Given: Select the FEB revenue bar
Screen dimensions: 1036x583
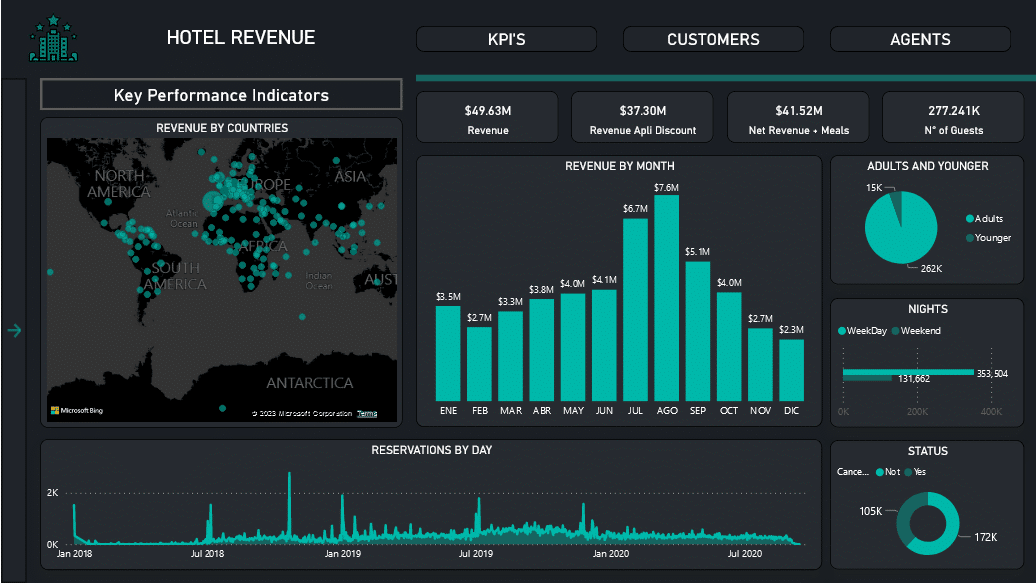Looking at the screenshot, I should (479, 364).
